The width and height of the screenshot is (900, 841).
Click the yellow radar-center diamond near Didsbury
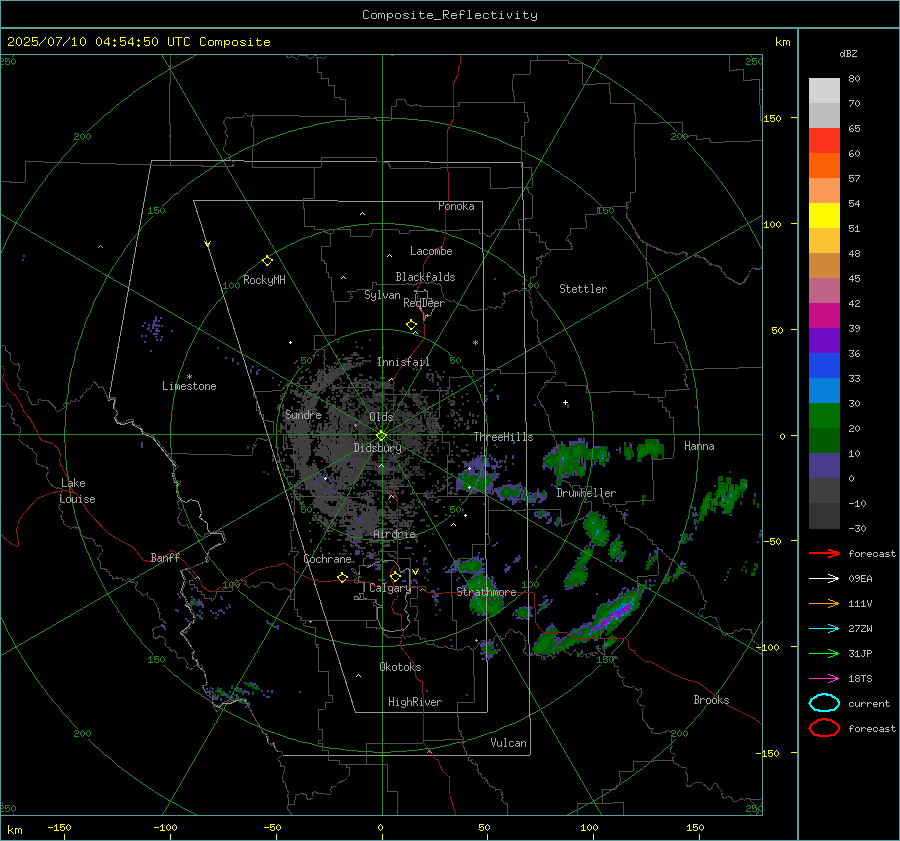381,436
